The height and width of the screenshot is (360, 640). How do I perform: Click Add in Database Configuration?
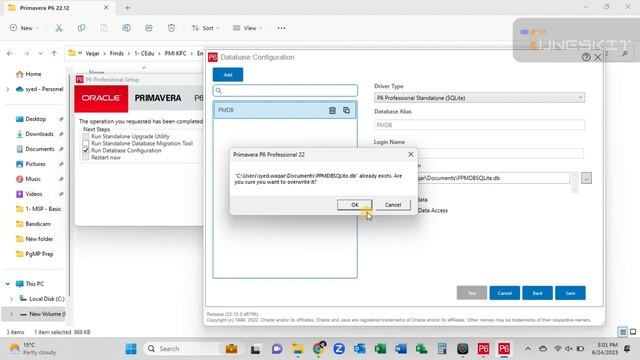click(228, 75)
